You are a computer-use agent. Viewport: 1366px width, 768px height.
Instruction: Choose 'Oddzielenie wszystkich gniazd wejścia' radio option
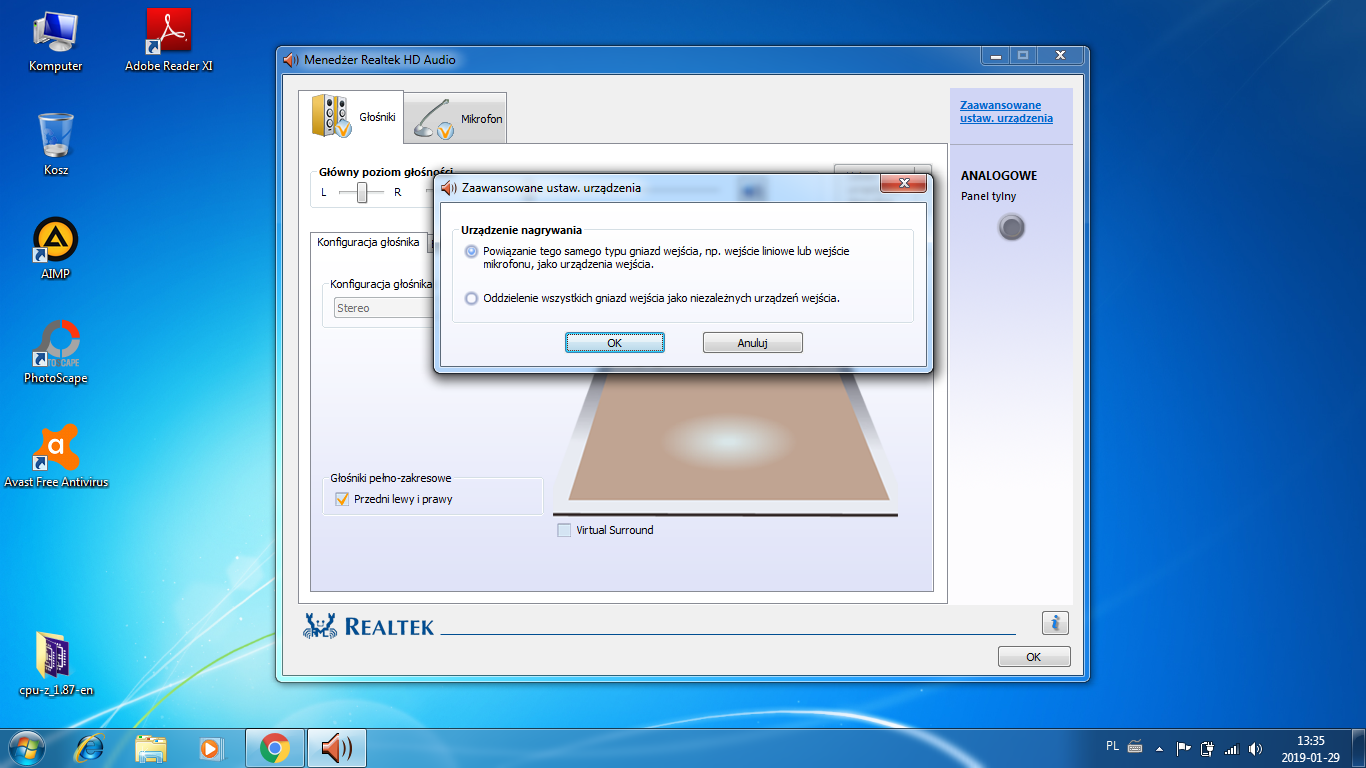[472, 298]
